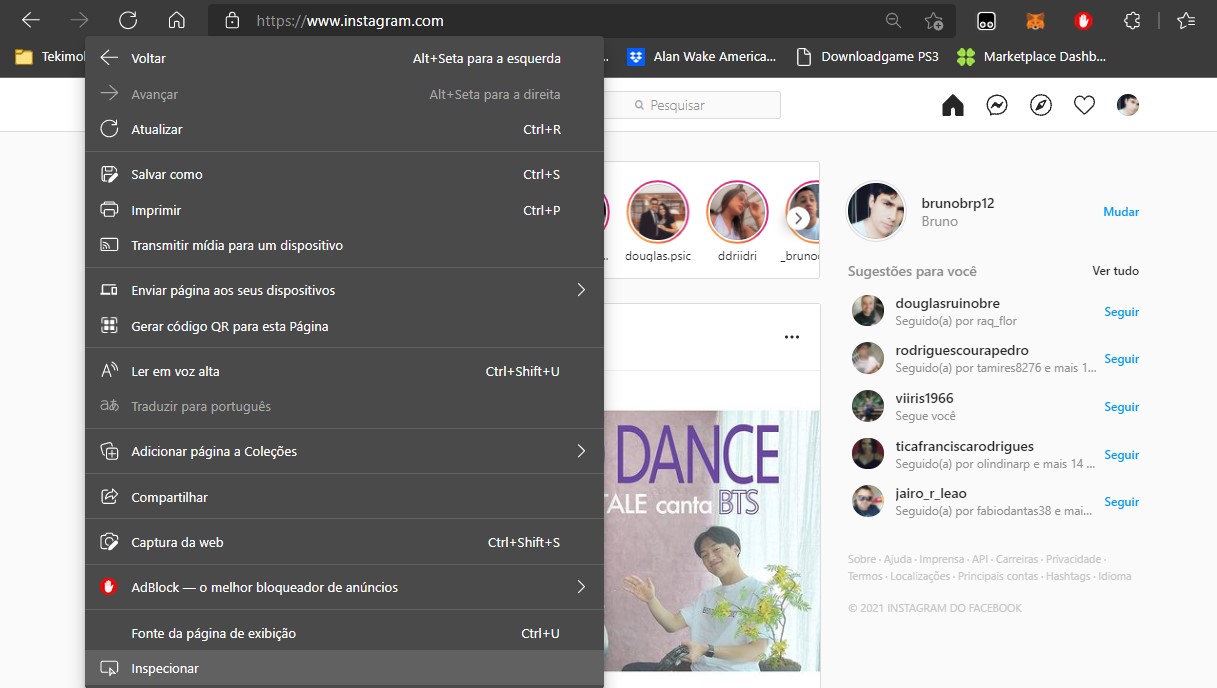This screenshot has width=1217, height=688.
Task: Open brunobrp12 profile picture
Action: [x=877, y=212]
